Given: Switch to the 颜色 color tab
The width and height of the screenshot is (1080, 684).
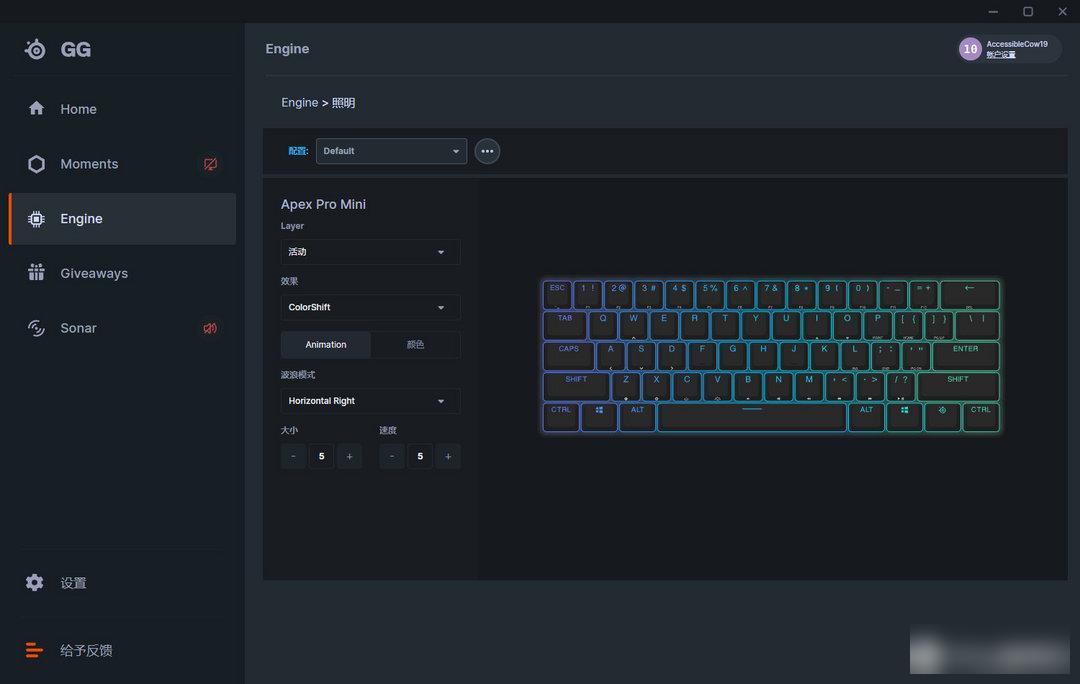Looking at the screenshot, I should point(415,344).
